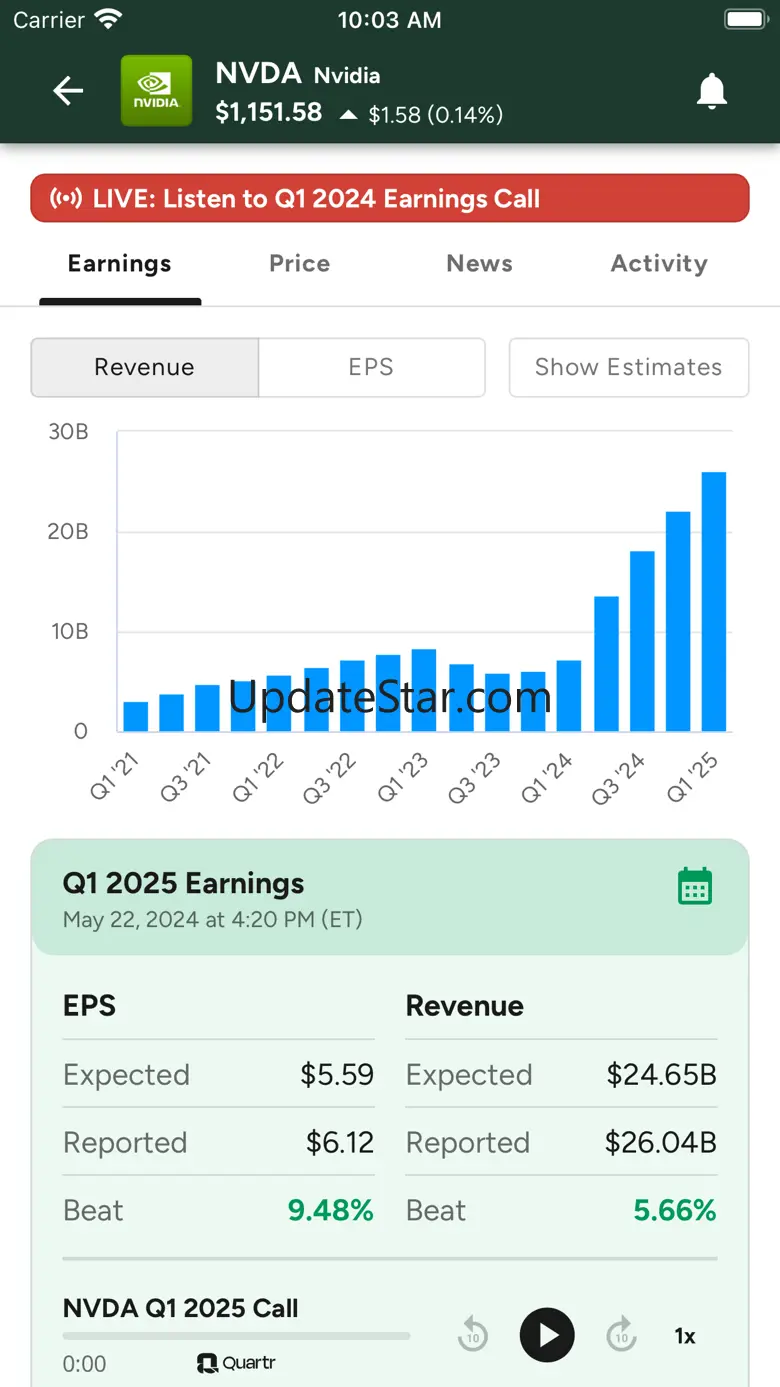Viewport: 780px width, 1387px height.
Task: Tap the 0:00 elapsed time label
Action: [84, 1364]
